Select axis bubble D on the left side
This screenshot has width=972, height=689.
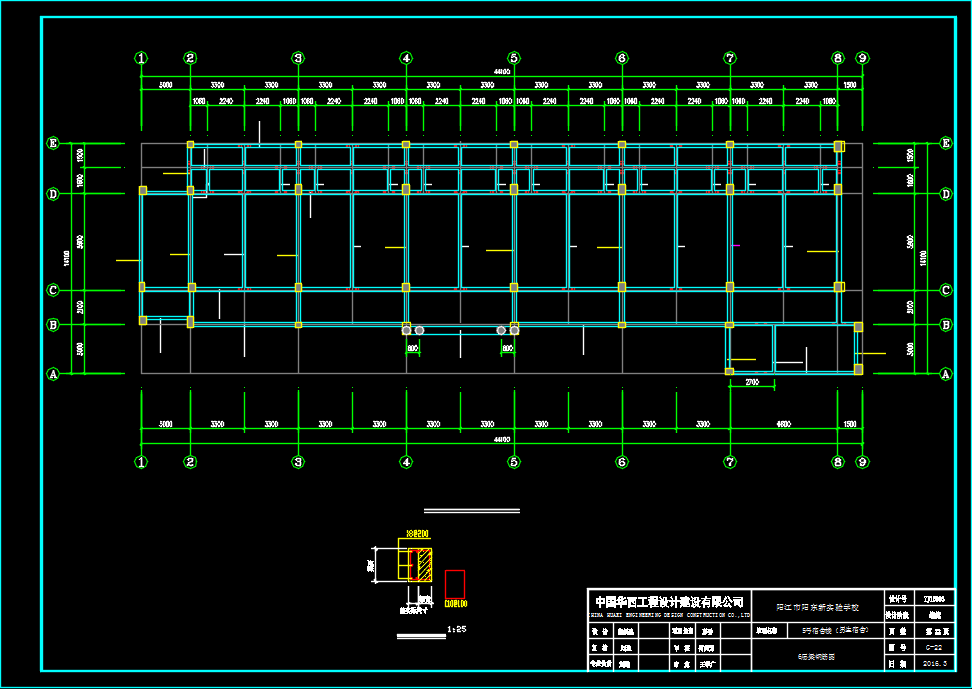(53, 194)
